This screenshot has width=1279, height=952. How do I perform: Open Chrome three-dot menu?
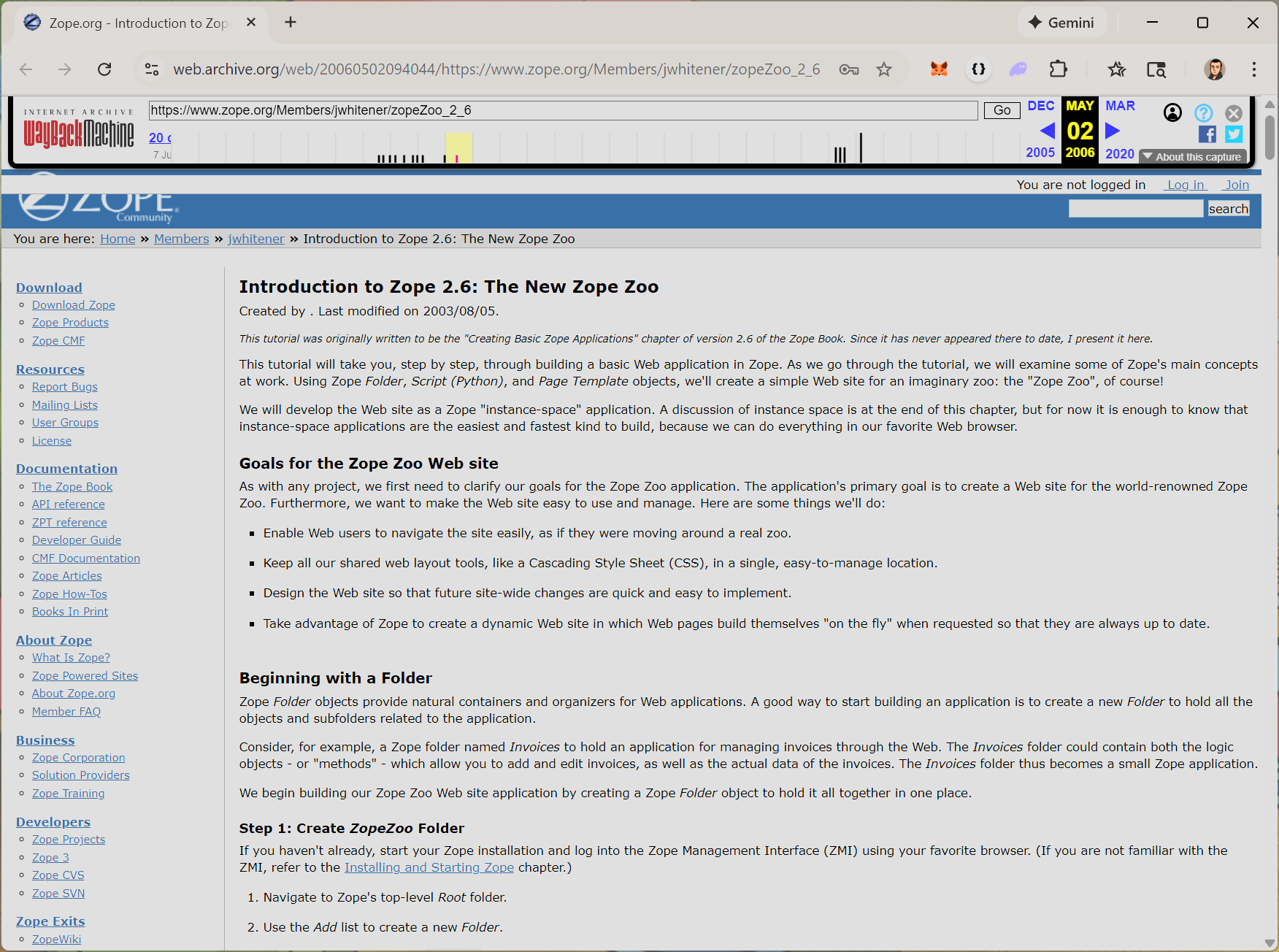[1253, 69]
